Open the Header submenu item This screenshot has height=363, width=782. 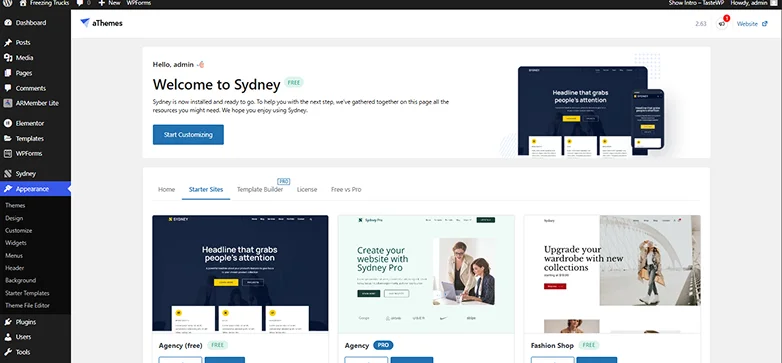click(x=14, y=268)
